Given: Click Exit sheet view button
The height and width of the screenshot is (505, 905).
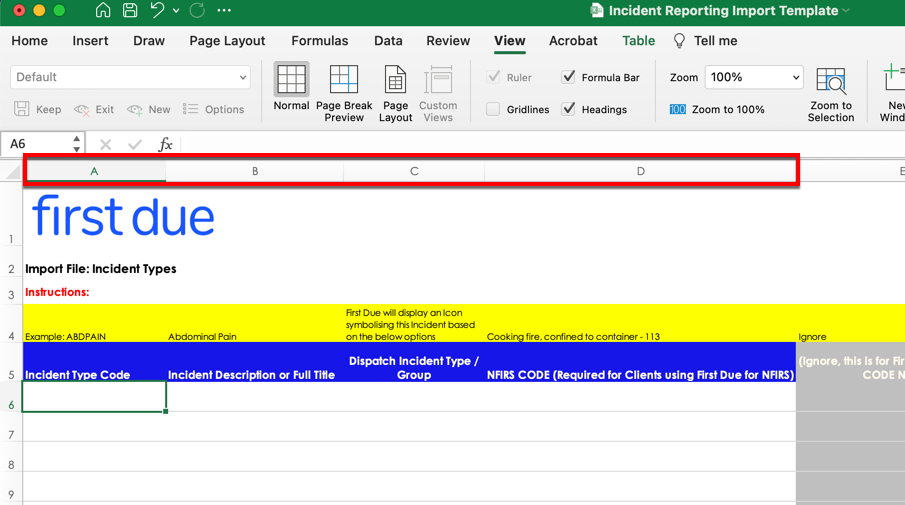Looking at the screenshot, I should [x=94, y=110].
